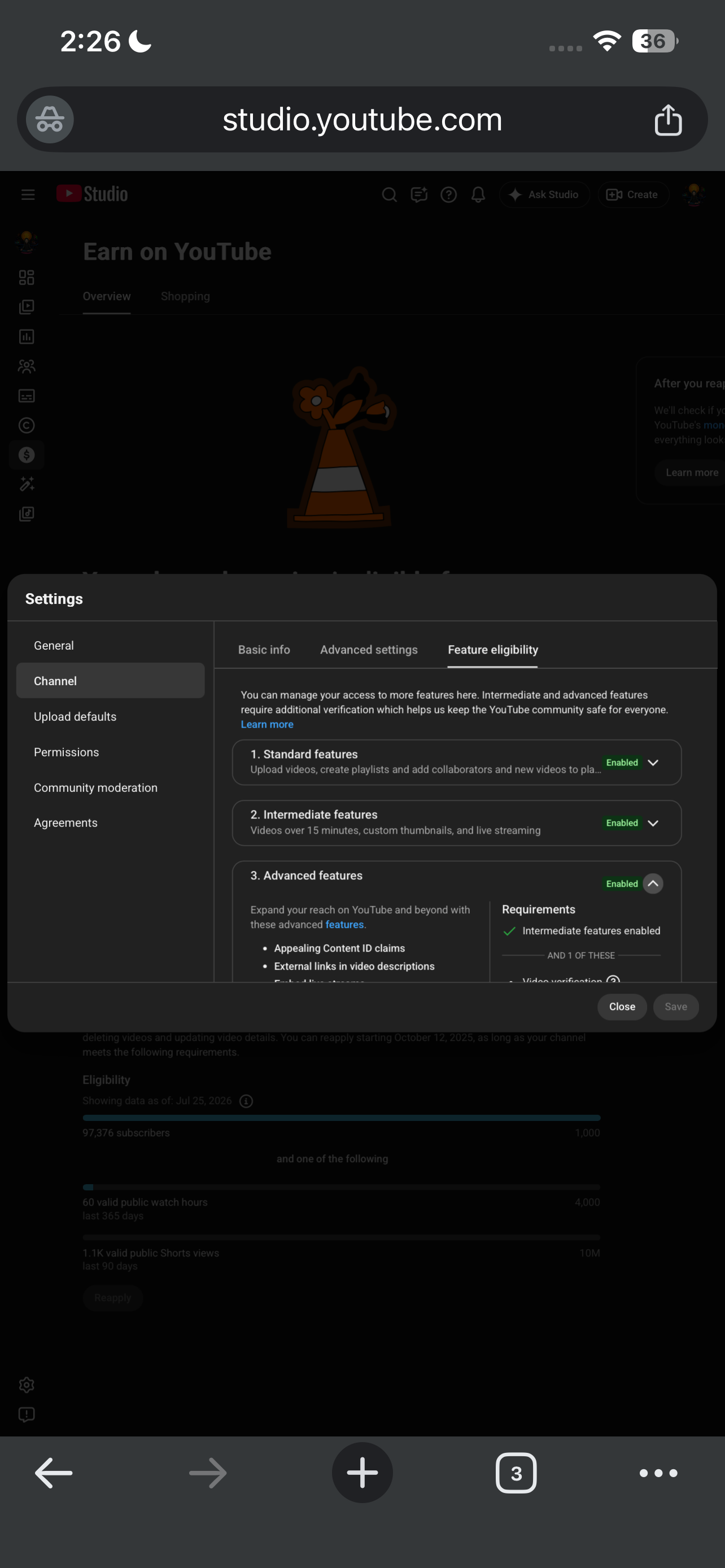The image size is (725, 1568).
Task: Open Analytics in the sidebar
Action: point(27,336)
